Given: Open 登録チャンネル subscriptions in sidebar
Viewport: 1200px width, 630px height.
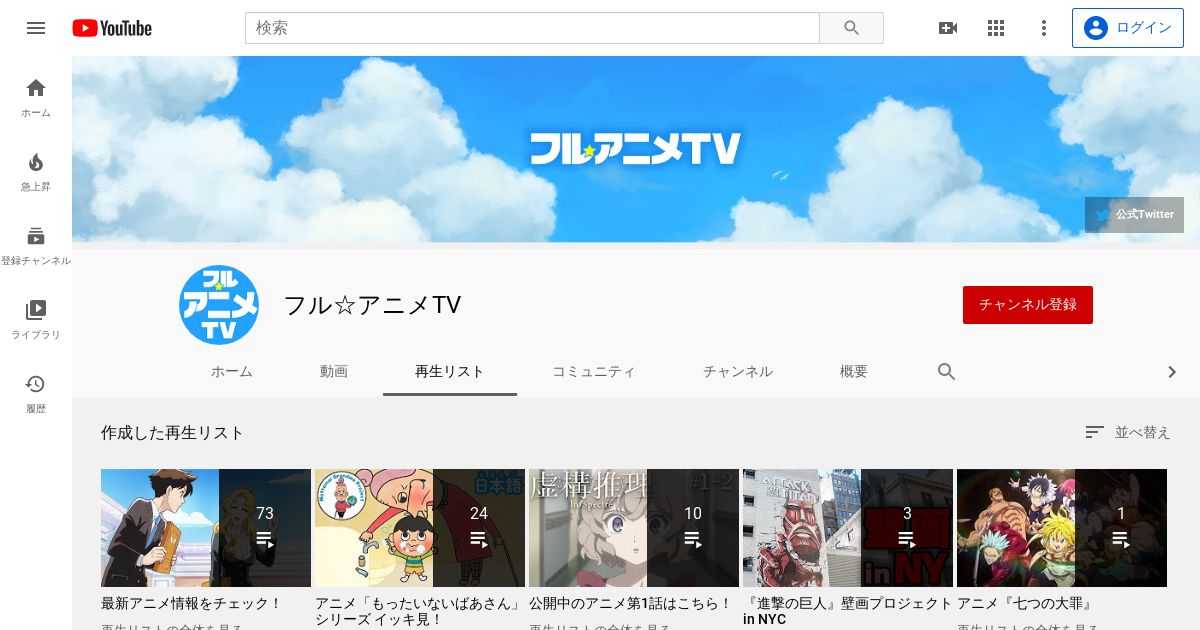Looking at the screenshot, I should [36, 246].
